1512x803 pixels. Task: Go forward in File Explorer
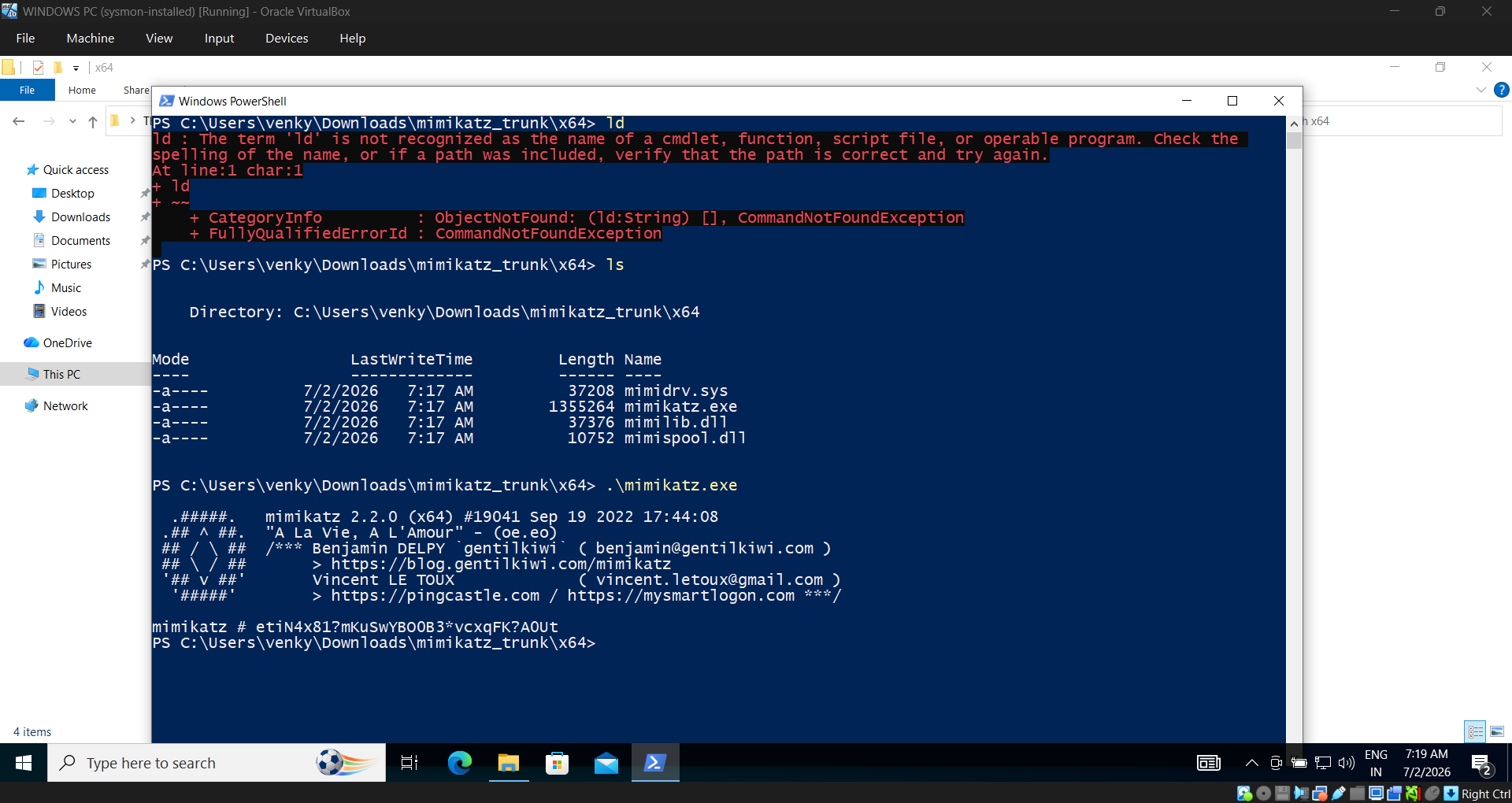49,121
